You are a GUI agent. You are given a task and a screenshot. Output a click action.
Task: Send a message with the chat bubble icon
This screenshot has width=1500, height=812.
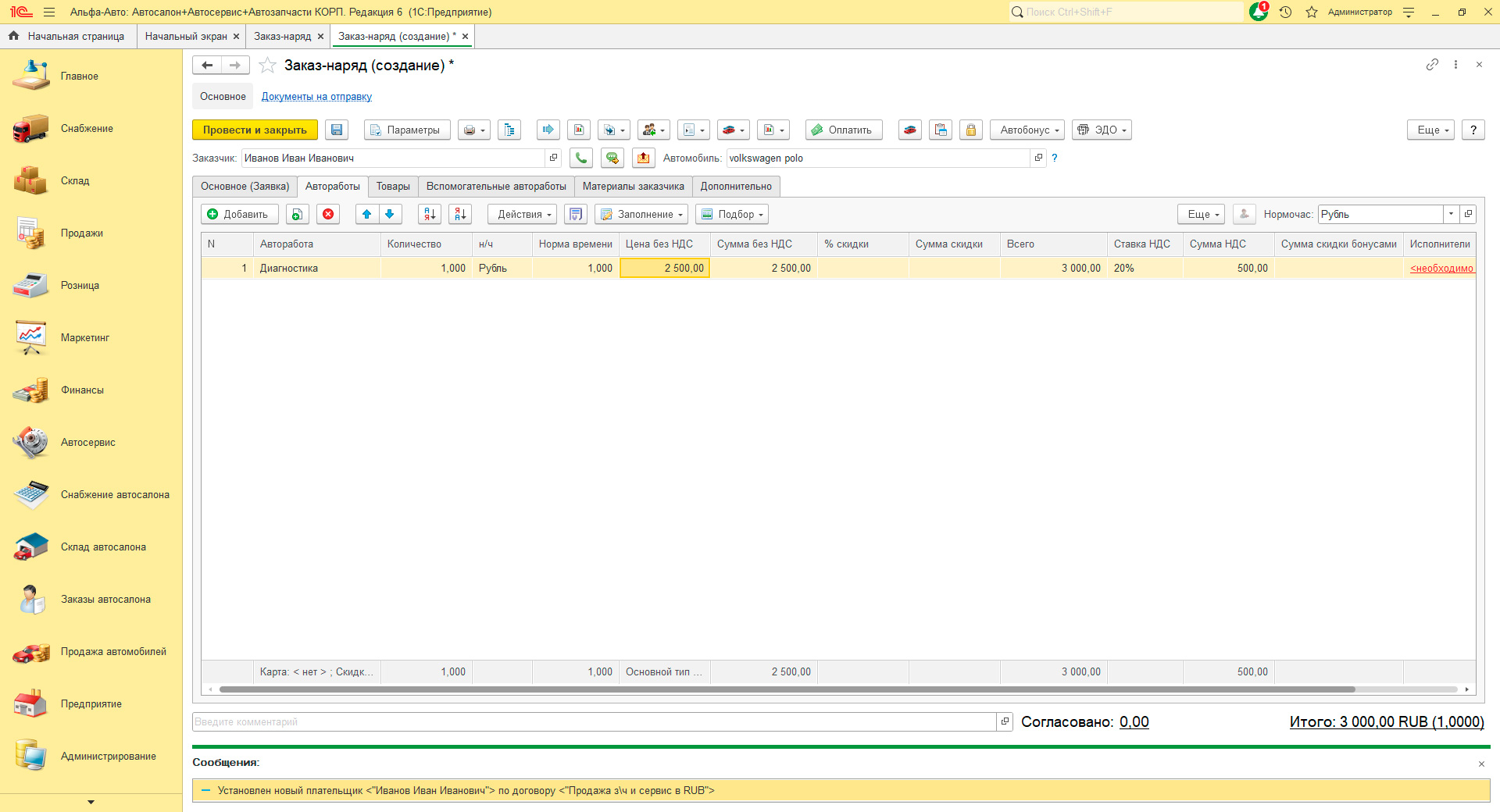612,158
